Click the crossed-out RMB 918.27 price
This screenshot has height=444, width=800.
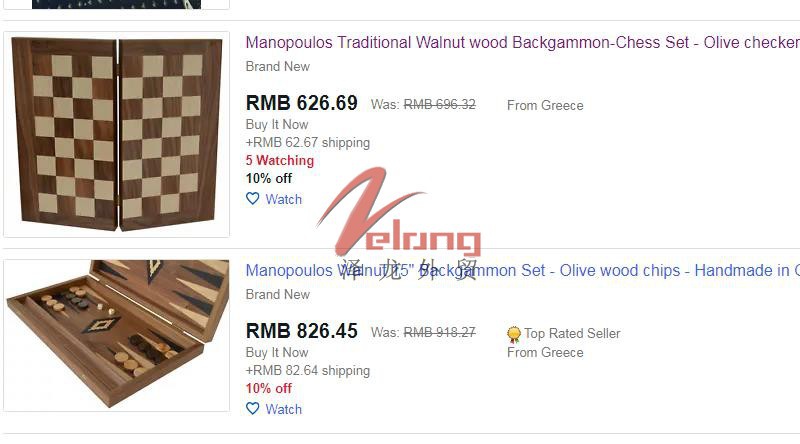440,333
